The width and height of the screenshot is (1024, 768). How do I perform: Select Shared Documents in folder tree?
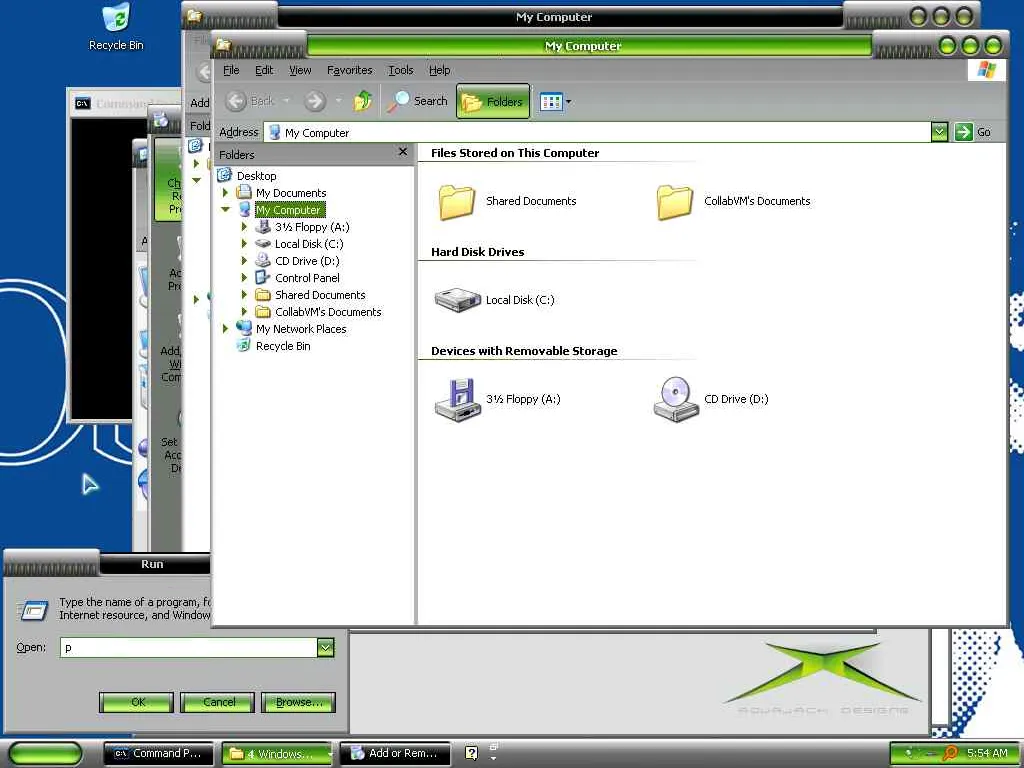click(x=320, y=295)
